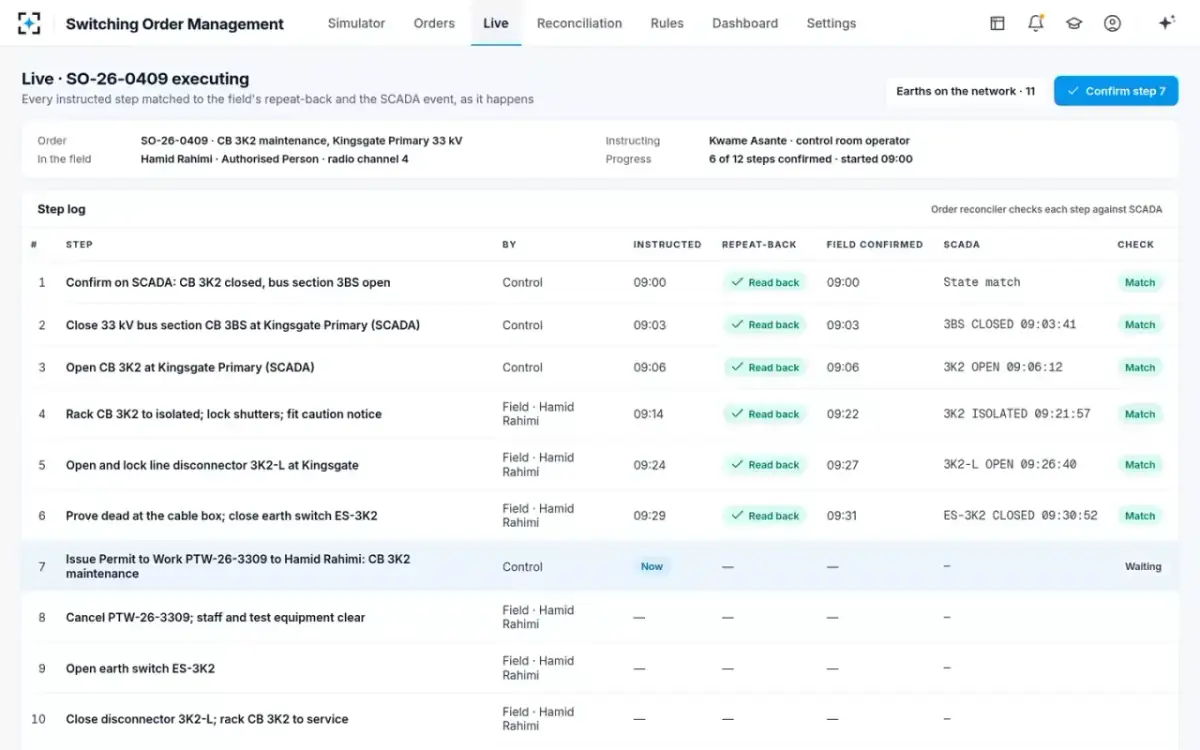This screenshot has width=1200, height=750.
Task: Click the Read back badge for Prove dead step
Action: point(765,516)
